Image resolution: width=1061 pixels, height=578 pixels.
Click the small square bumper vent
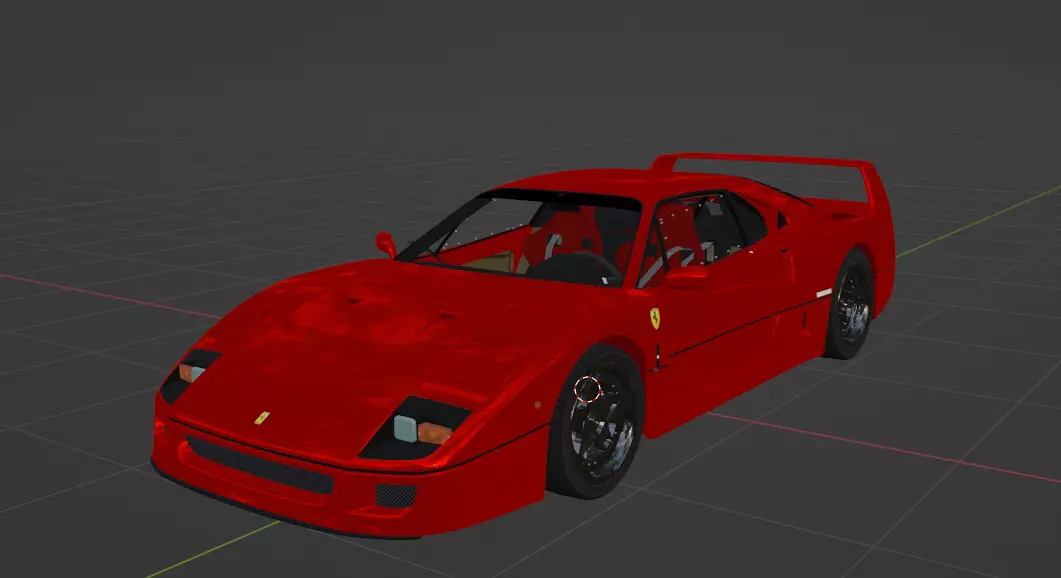tap(396, 495)
